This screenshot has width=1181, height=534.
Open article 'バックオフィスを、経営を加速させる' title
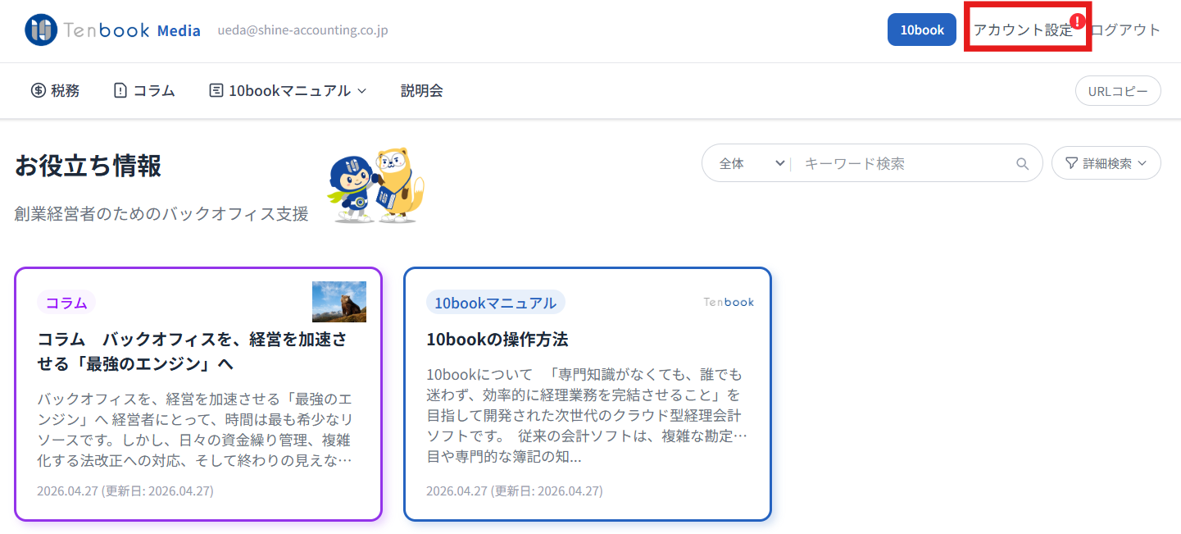[x=193, y=352]
